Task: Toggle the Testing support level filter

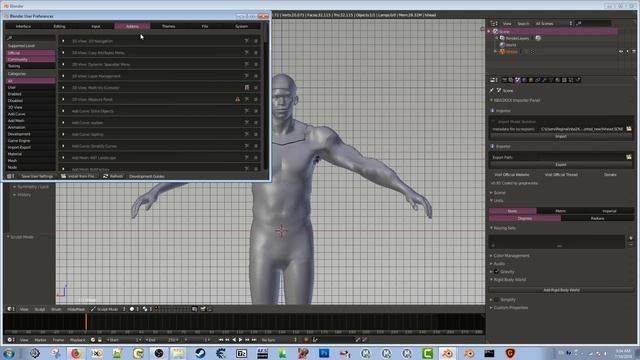Action: coord(31,66)
